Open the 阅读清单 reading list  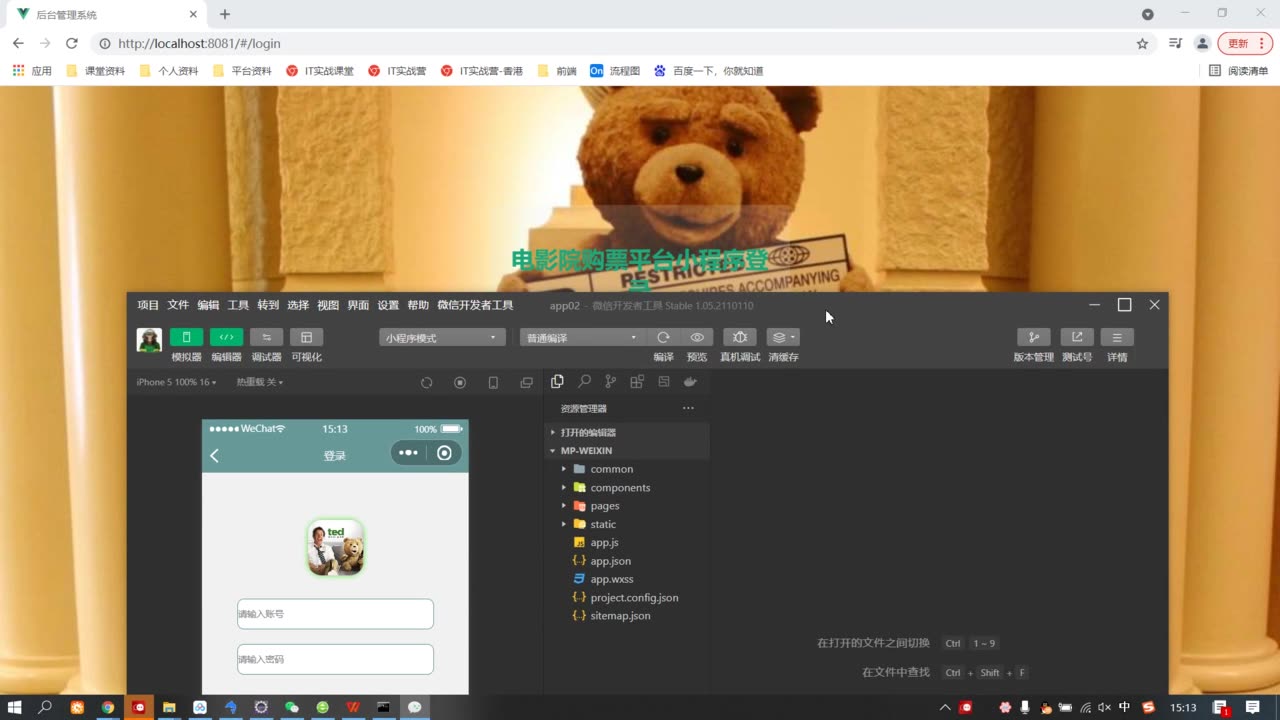point(1238,71)
